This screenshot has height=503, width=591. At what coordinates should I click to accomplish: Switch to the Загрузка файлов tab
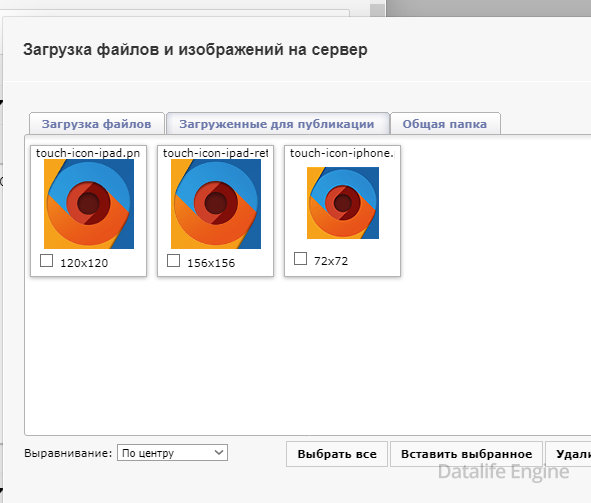click(96, 124)
